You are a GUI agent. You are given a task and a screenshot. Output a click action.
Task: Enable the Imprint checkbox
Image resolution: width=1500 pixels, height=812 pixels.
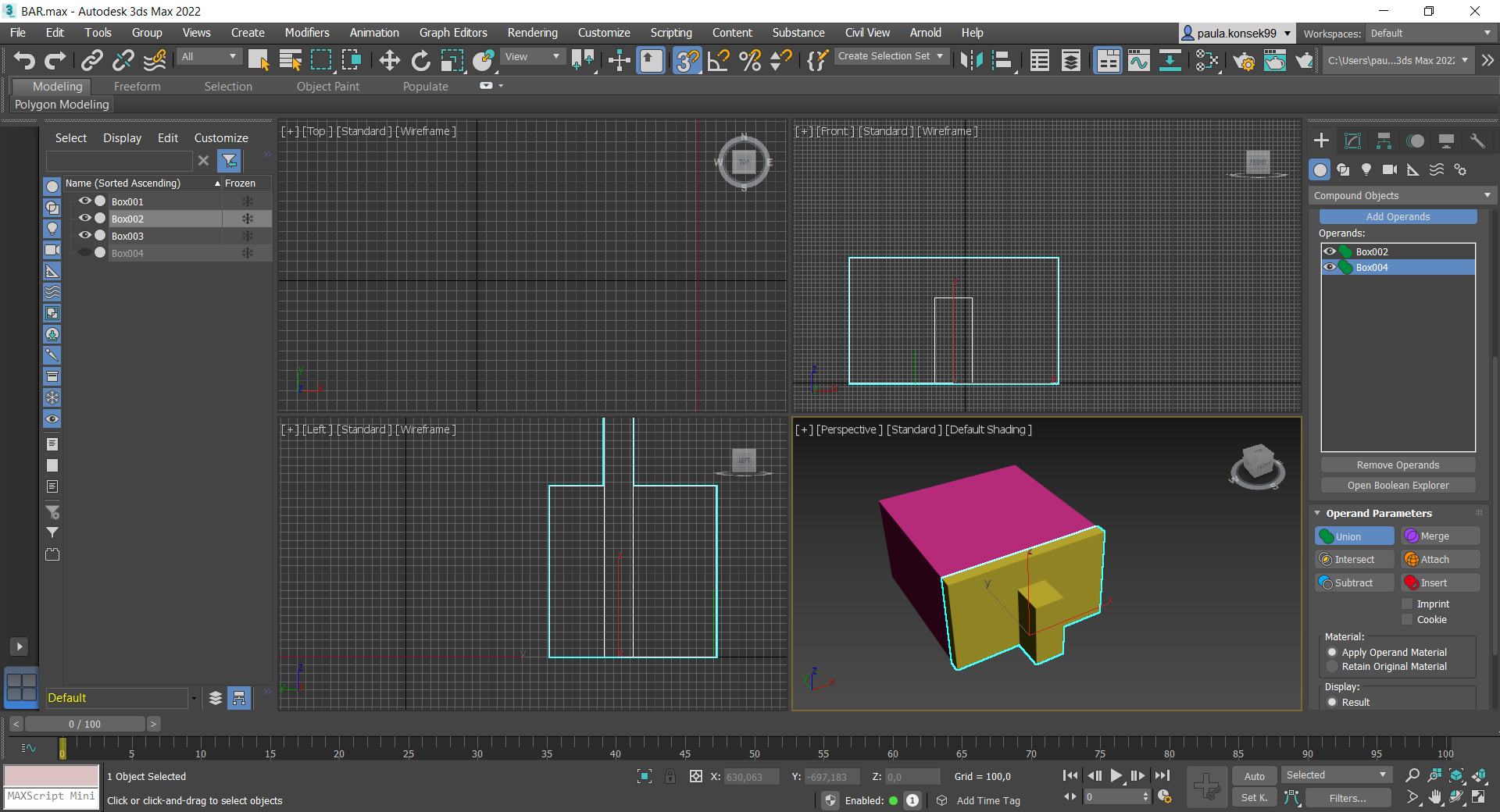tap(1407, 604)
